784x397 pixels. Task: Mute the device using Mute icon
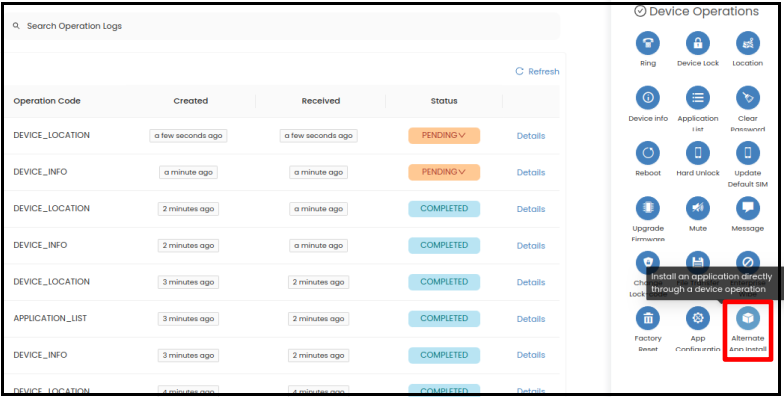click(x=698, y=208)
